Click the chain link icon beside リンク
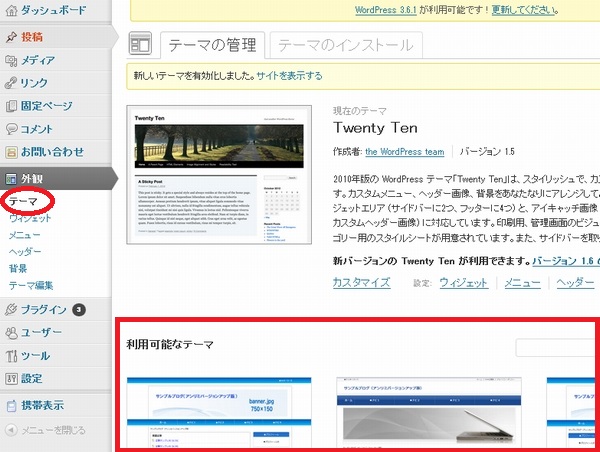 click(x=11, y=83)
